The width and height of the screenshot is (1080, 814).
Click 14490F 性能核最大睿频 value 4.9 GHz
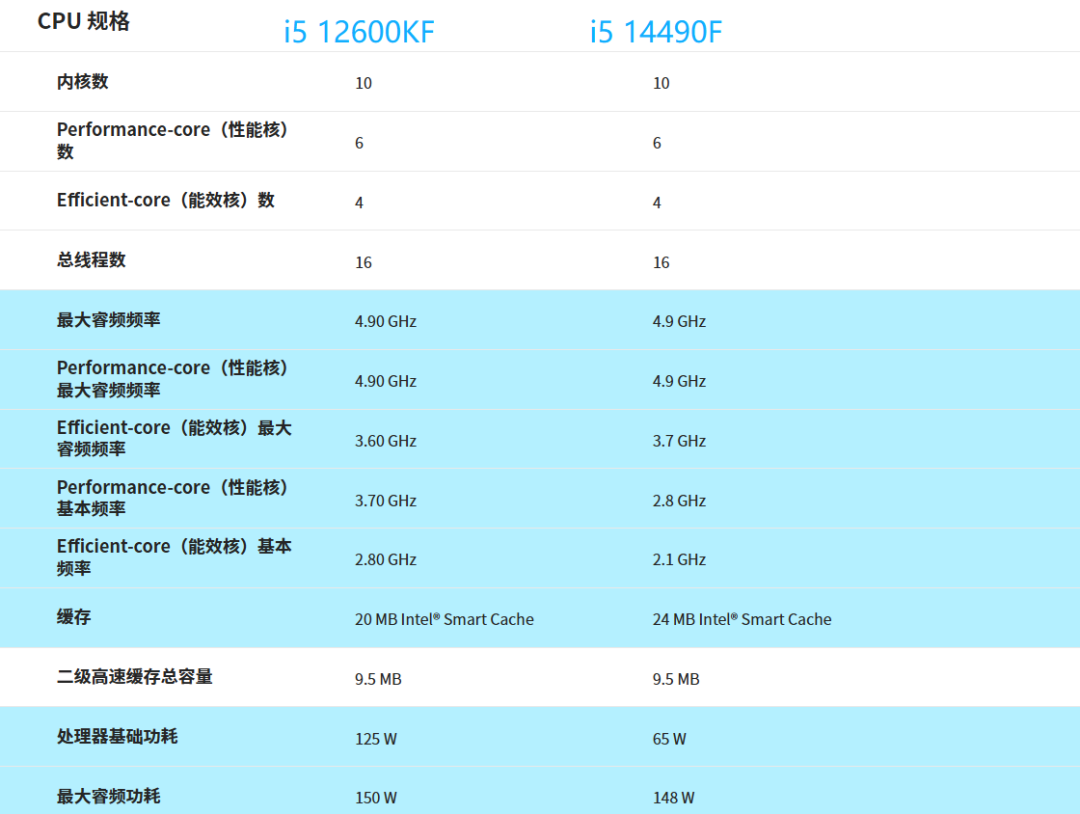(x=679, y=382)
